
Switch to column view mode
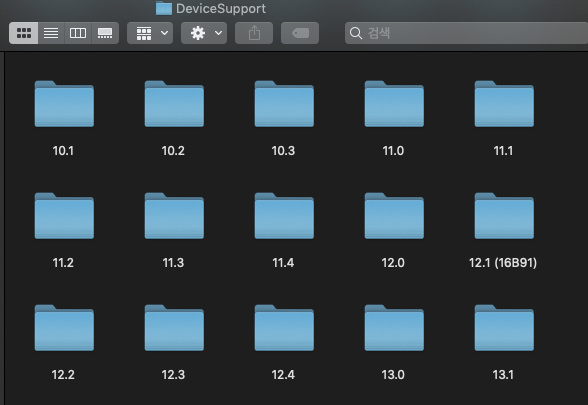click(78, 33)
